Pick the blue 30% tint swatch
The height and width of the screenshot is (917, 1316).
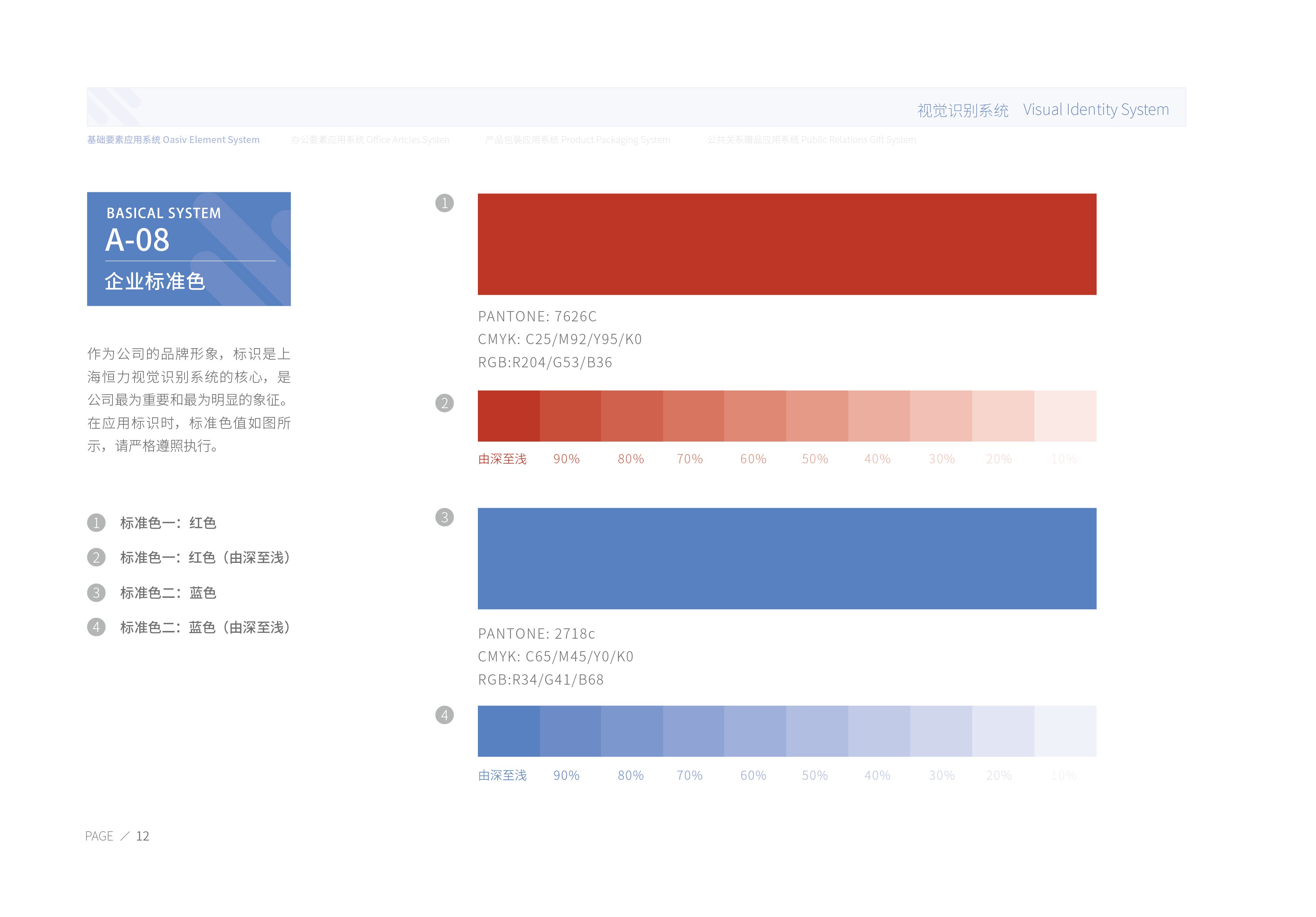point(941,731)
